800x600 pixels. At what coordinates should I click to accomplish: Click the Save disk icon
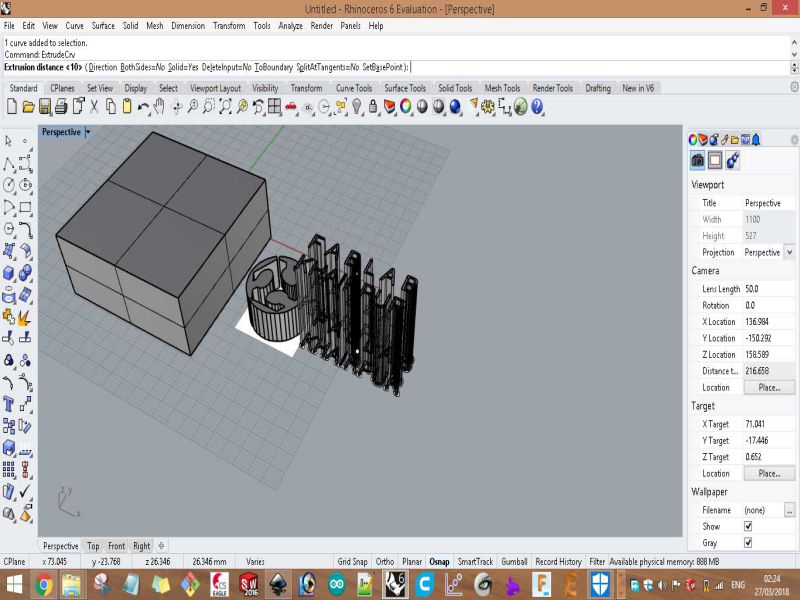(x=44, y=106)
